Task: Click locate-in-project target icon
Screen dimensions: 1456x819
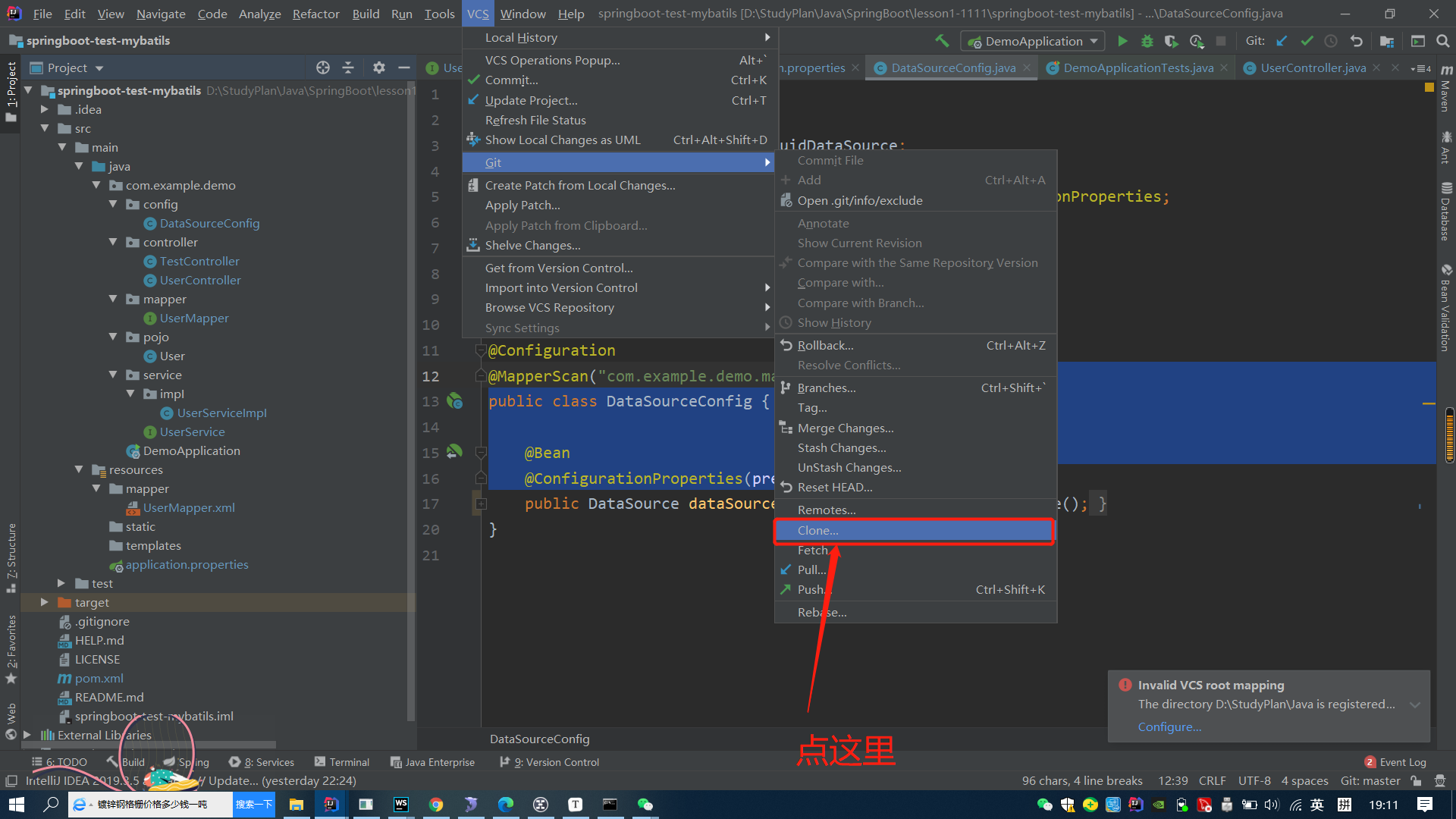Action: point(323,67)
